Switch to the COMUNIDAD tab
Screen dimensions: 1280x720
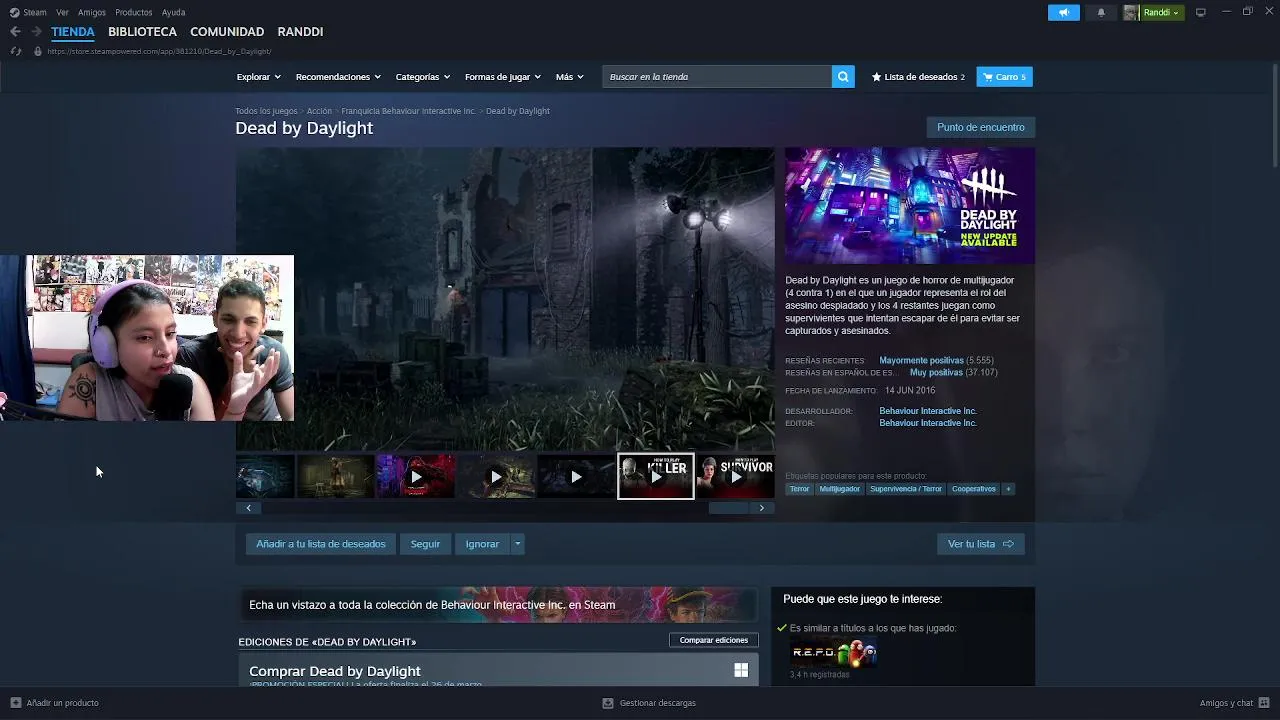(227, 32)
